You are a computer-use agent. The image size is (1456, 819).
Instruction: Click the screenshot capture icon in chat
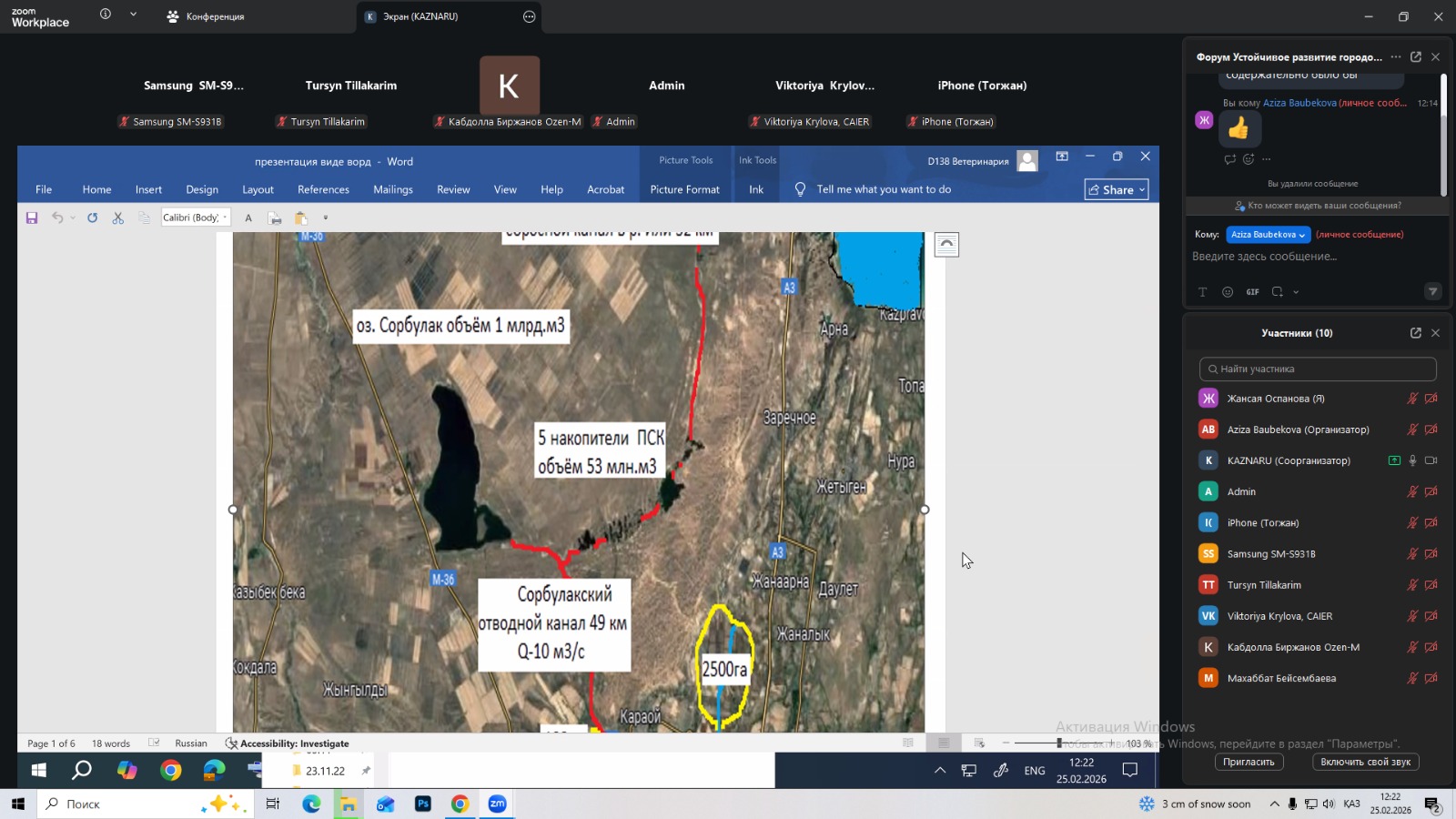click(x=1278, y=292)
